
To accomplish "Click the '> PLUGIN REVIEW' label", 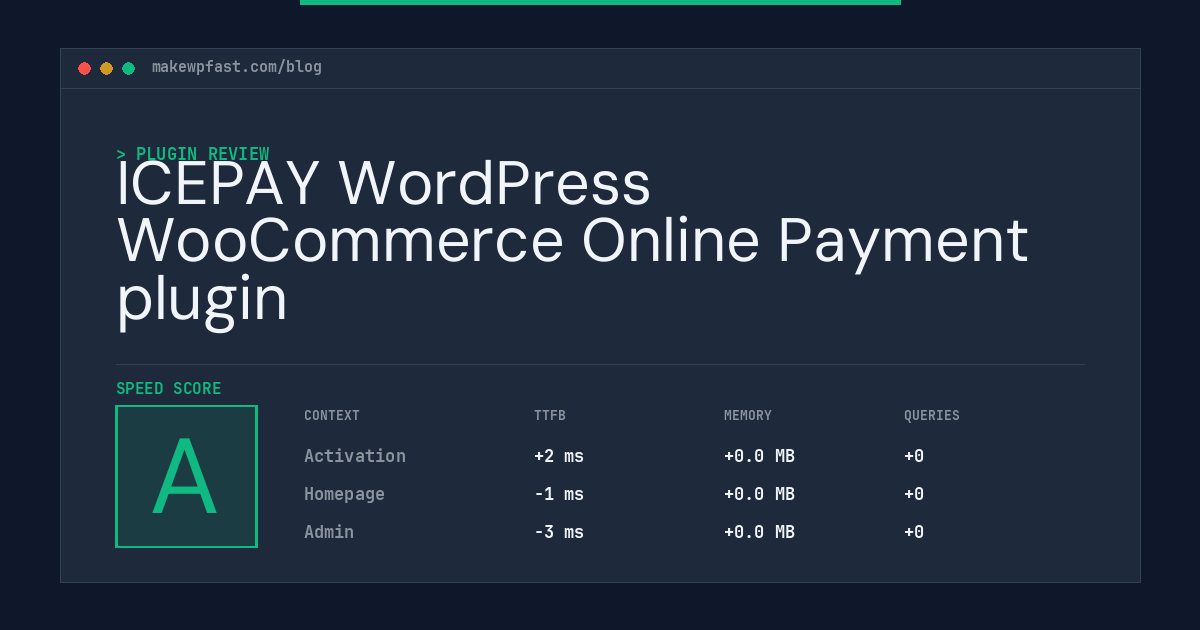I will coord(193,154).
